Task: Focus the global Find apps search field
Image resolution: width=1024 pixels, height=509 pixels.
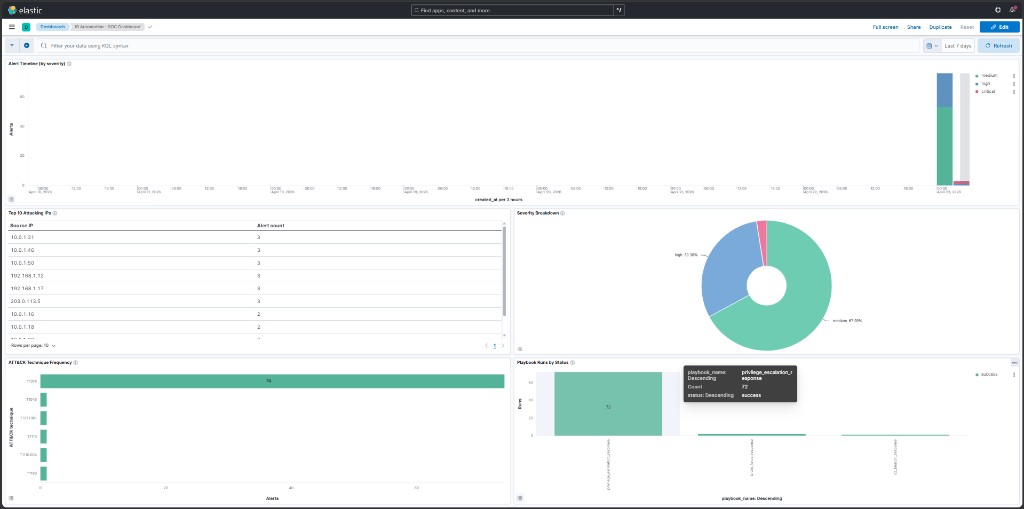Action: pyautogui.click(x=513, y=10)
